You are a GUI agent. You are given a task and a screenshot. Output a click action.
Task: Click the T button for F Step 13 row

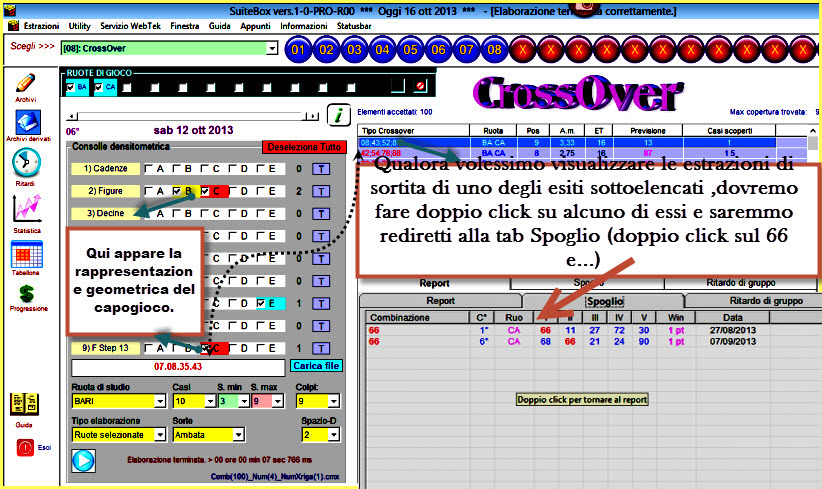coord(321,349)
